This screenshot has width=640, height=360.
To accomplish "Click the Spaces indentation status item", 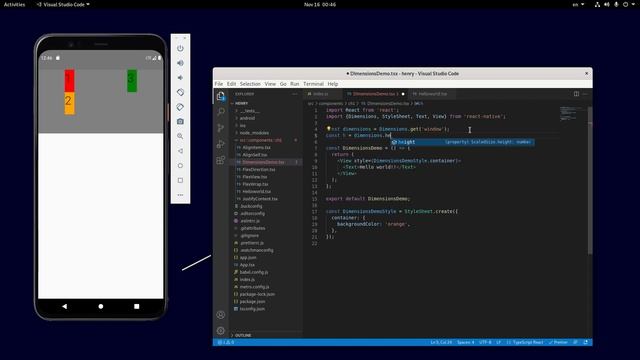I will [x=466, y=342].
